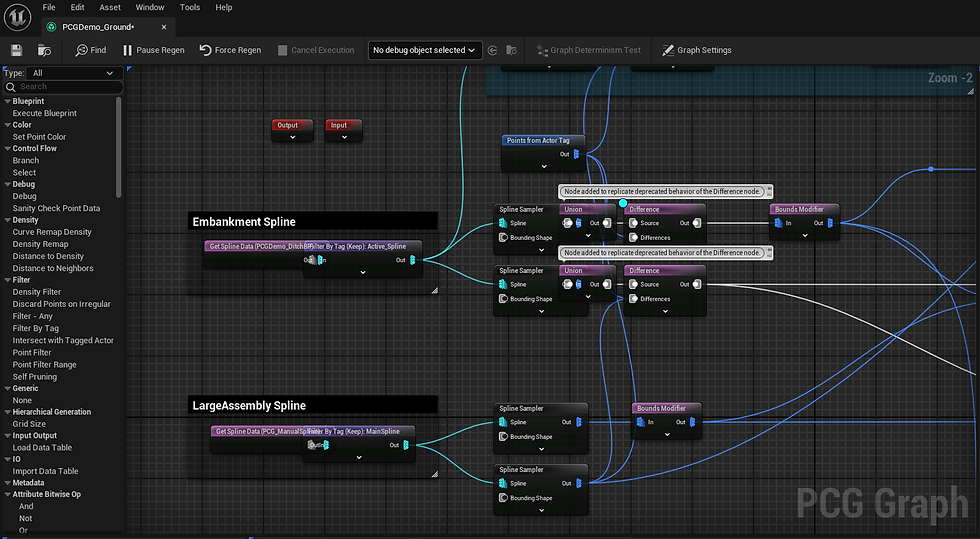The image size is (980, 539).
Task: Open Find in the toolbar
Action: click(x=91, y=50)
